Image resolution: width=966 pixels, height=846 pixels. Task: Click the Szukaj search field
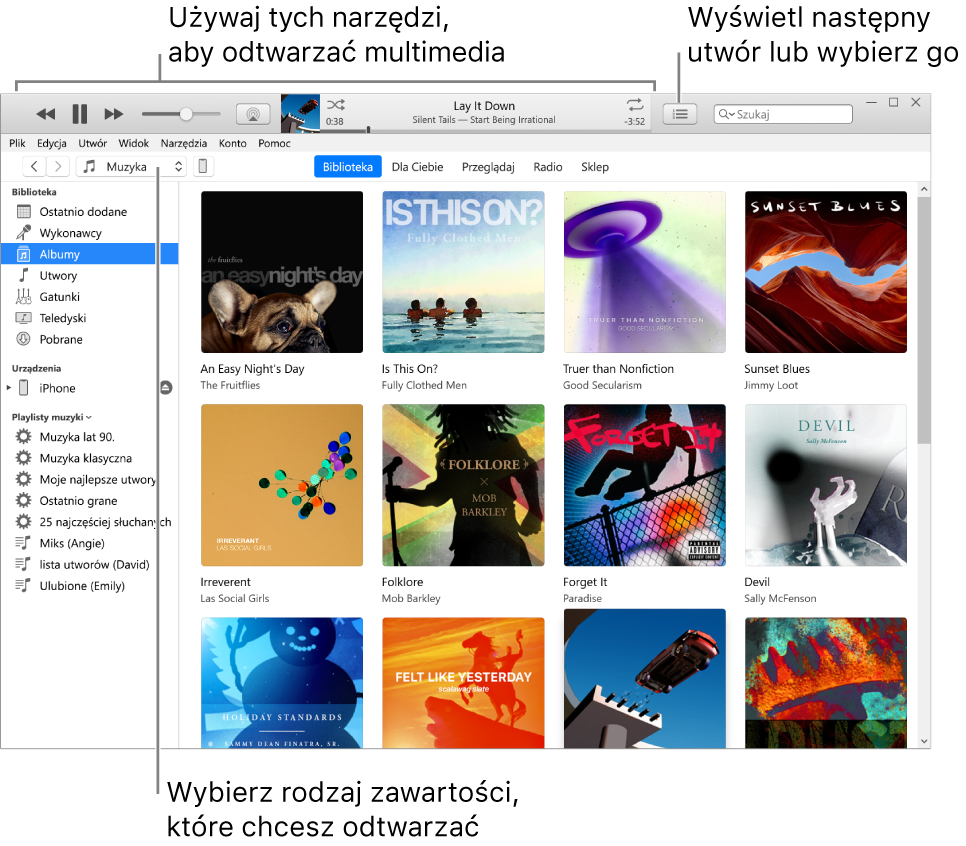(x=783, y=114)
